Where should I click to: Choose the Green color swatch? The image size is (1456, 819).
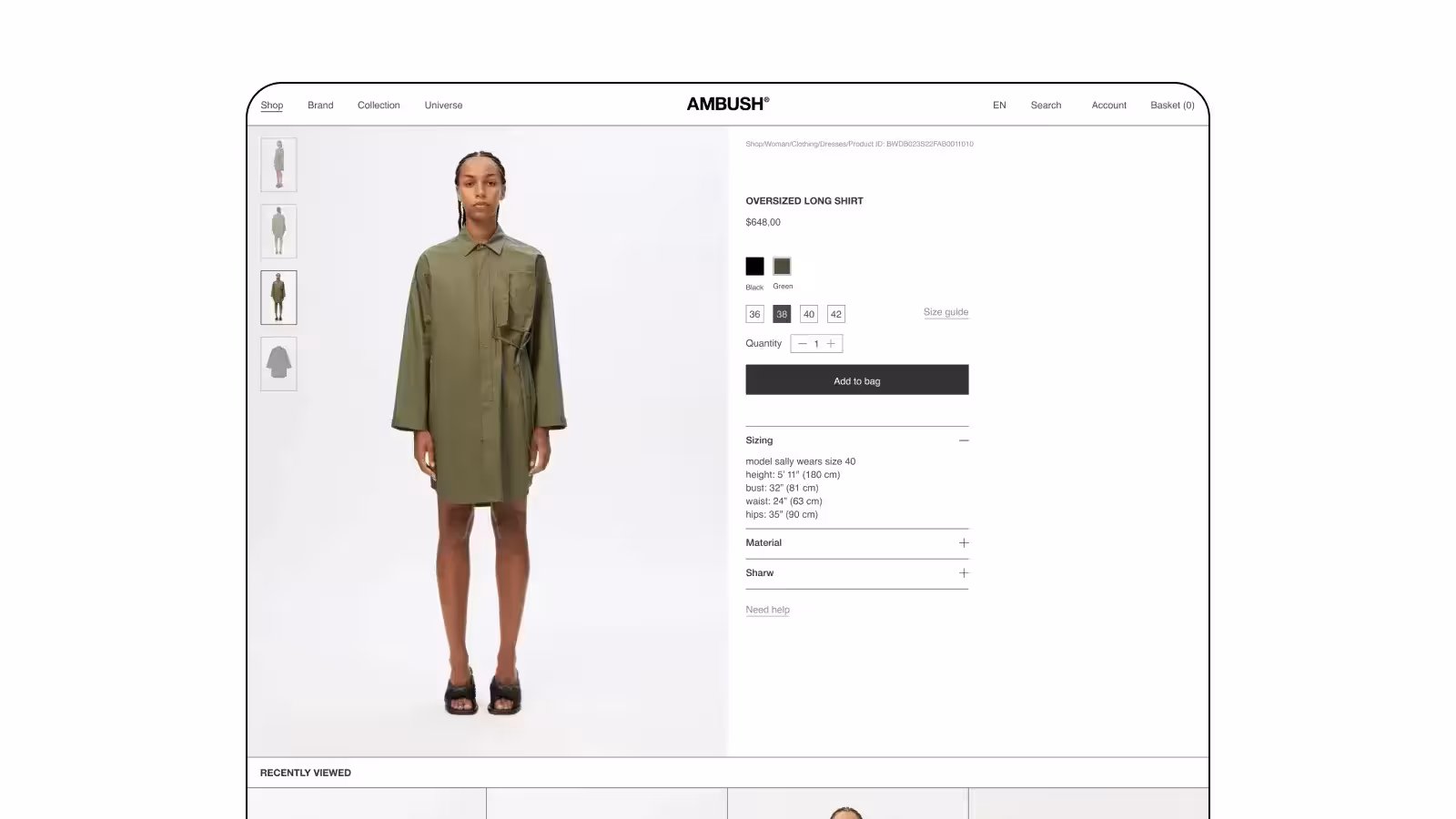(x=782, y=266)
